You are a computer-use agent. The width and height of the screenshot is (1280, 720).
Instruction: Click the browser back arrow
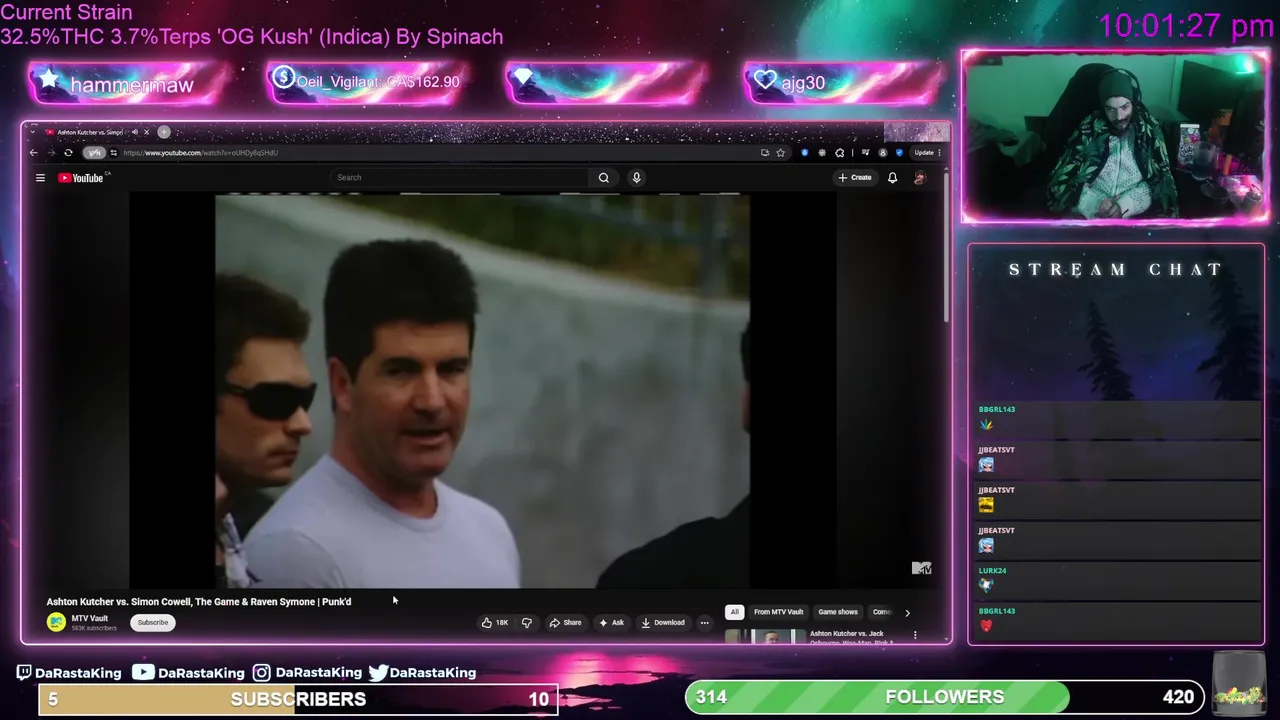coord(33,153)
